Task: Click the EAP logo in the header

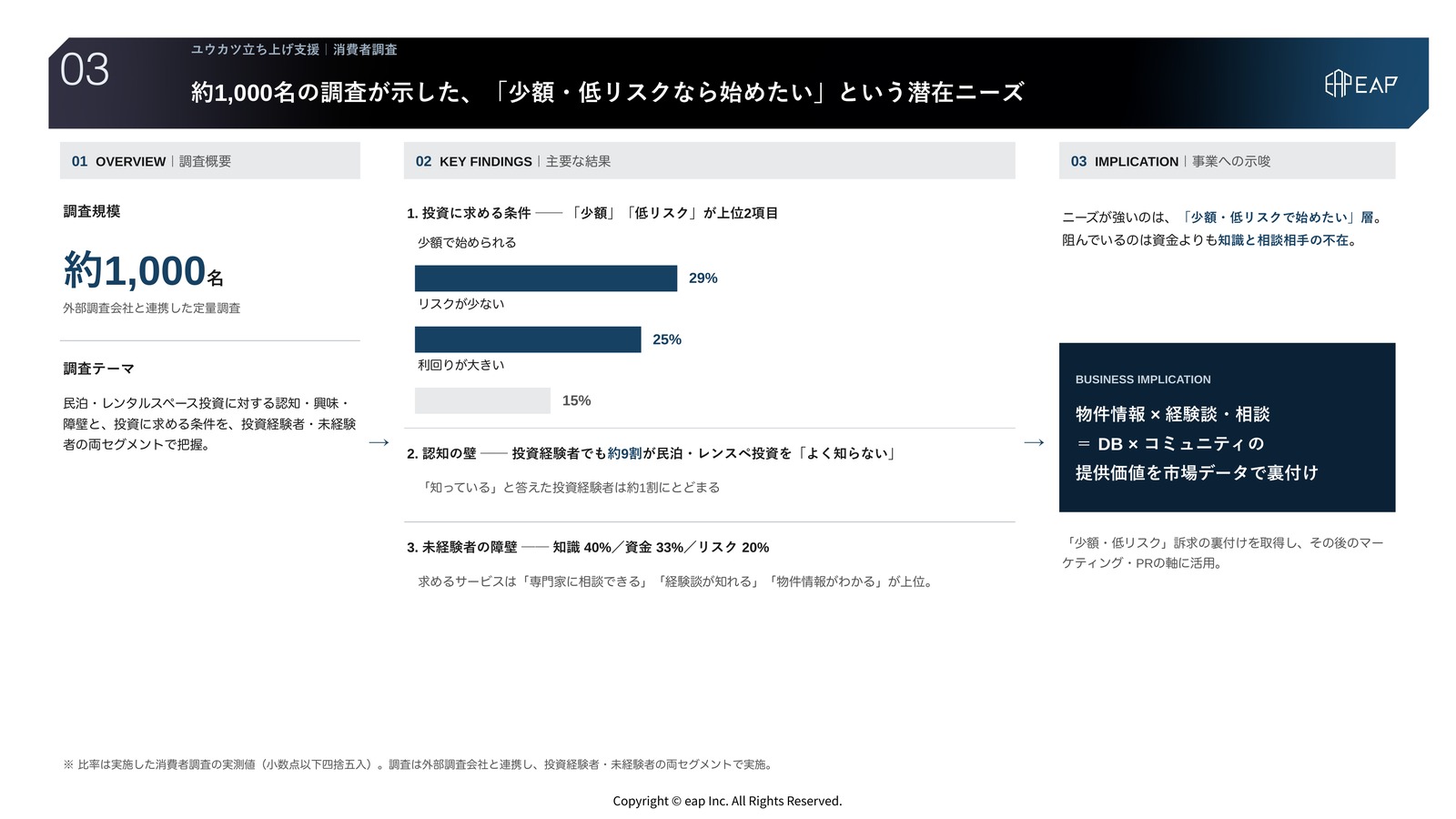Action: [x=1360, y=84]
